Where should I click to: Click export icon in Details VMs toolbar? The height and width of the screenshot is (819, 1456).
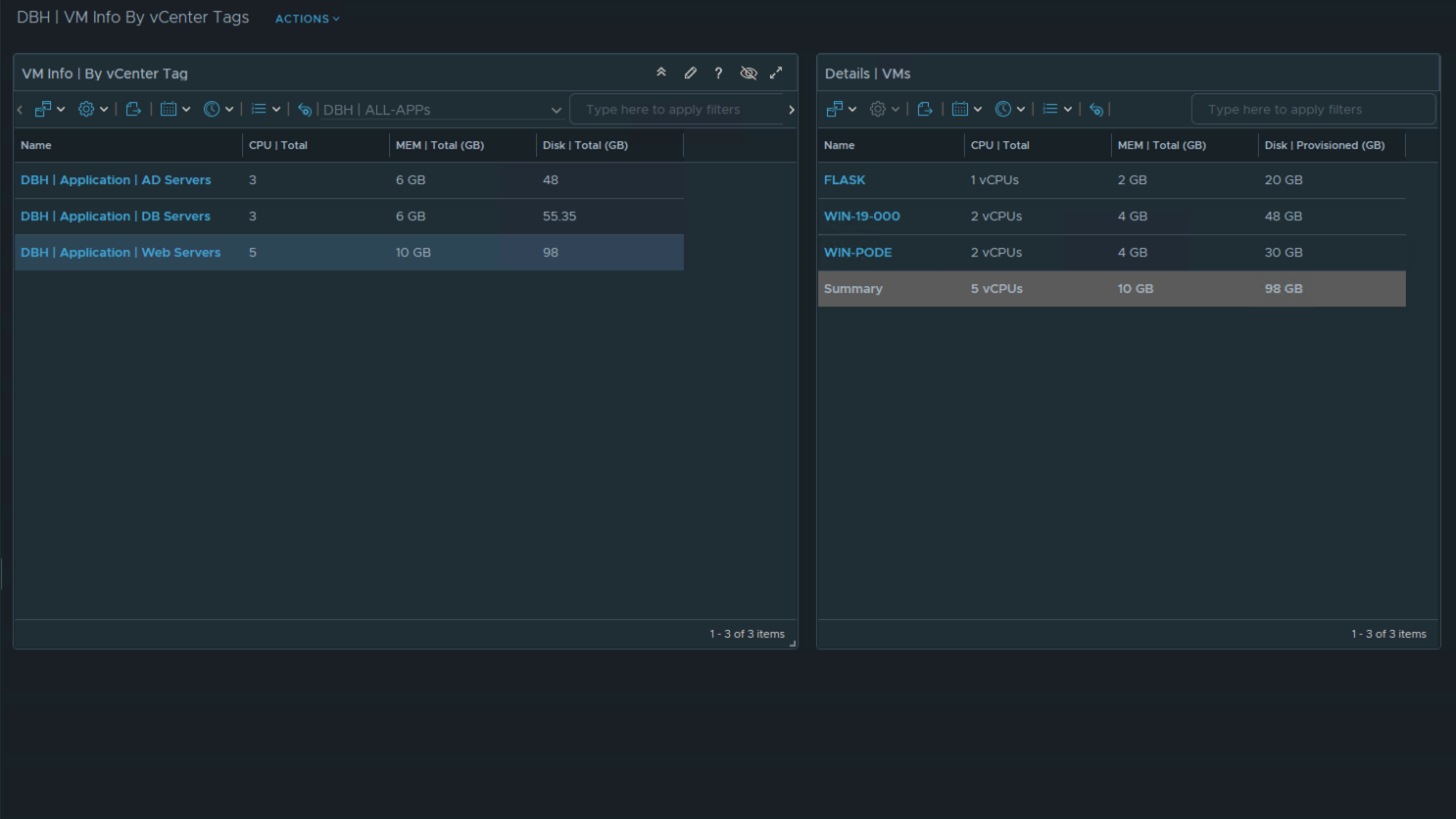[x=925, y=109]
